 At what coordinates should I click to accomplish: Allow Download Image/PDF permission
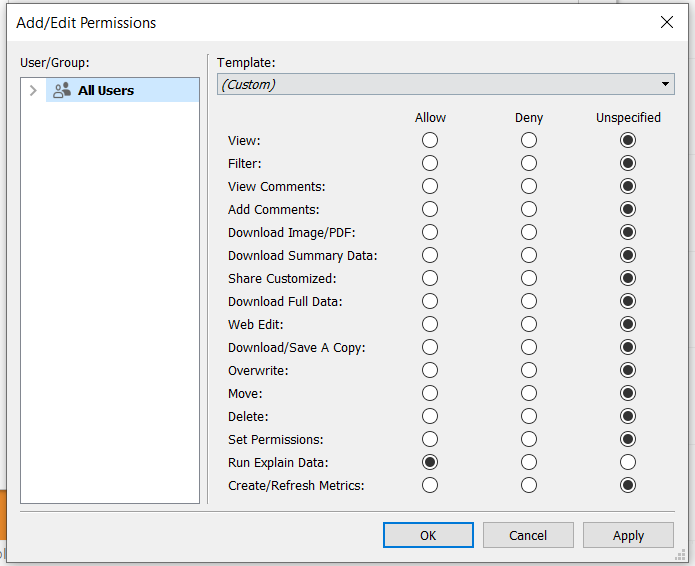[430, 232]
